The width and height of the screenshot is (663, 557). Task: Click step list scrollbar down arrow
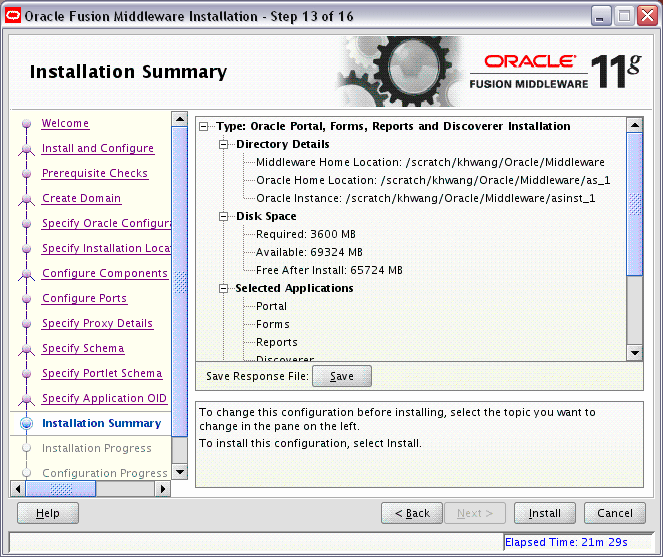(x=180, y=472)
